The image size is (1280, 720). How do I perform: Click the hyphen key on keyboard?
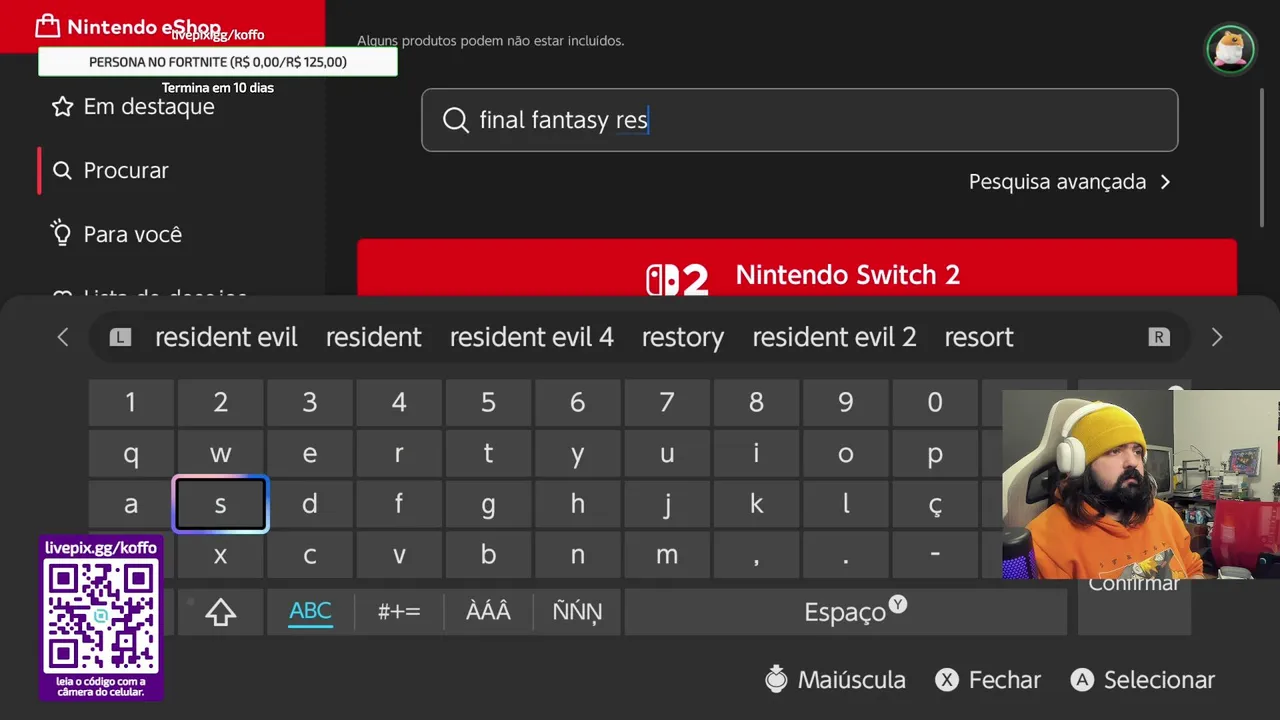[x=935, y=556]
